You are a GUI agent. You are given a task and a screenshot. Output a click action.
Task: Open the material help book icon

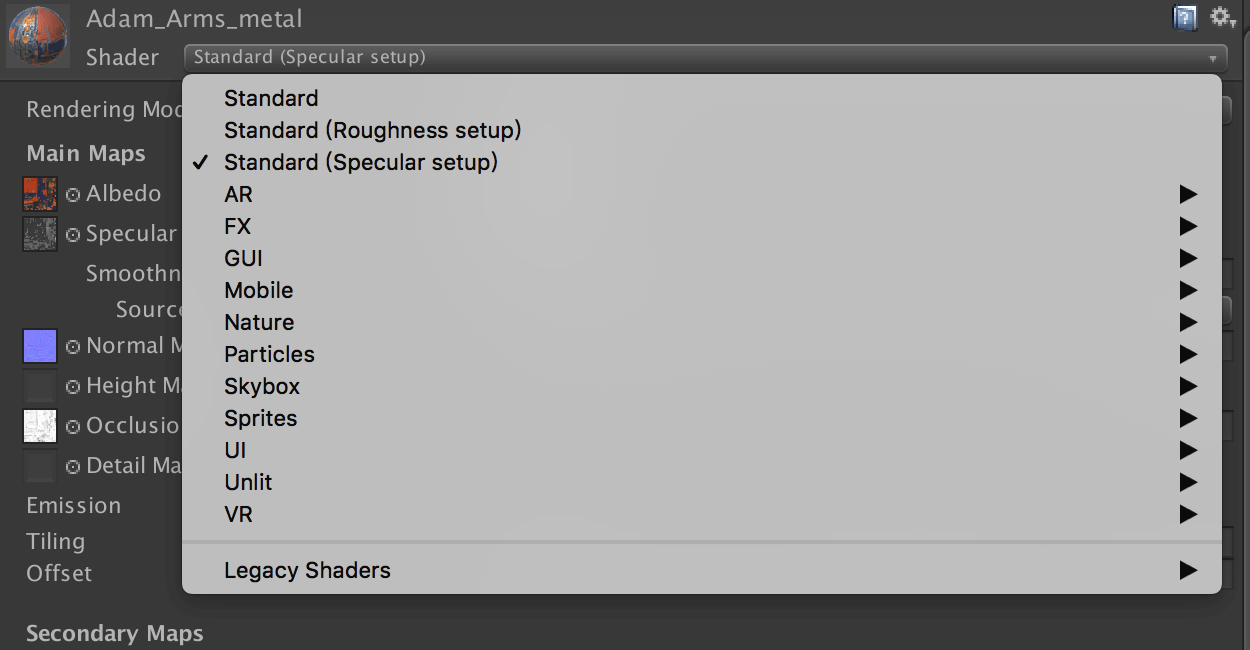1185,17
